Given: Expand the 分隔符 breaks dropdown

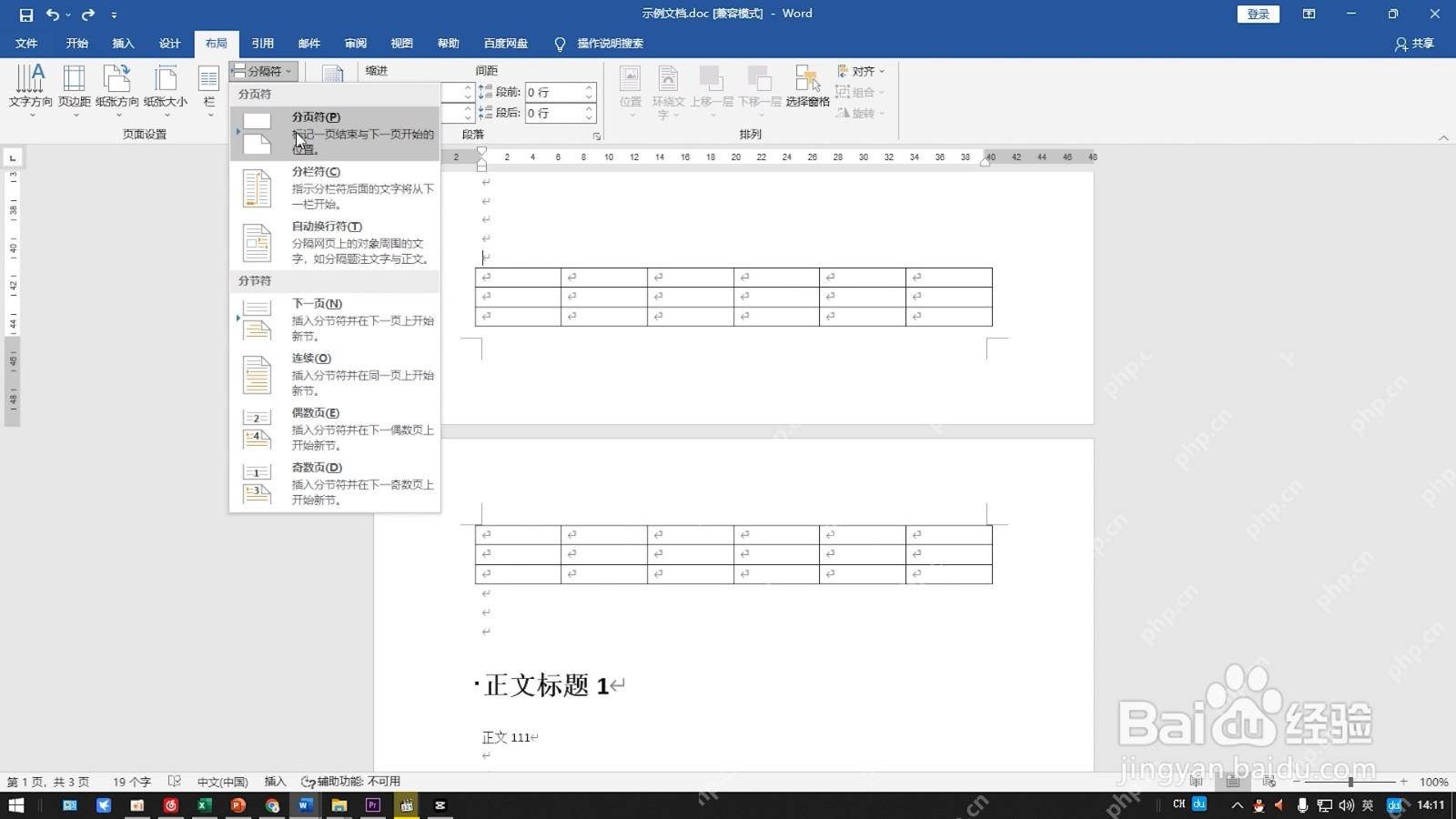Looking at the screenshot, I should pyautogui.click(x=263, y=71).
